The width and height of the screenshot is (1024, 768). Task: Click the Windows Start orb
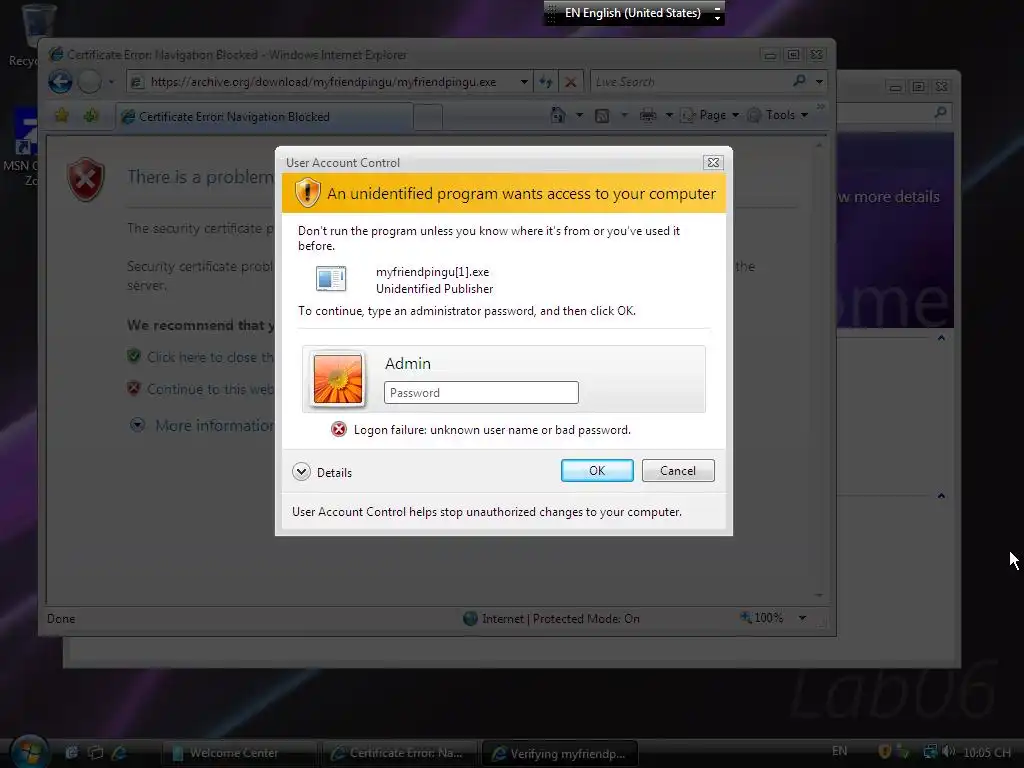click(29, 751)
